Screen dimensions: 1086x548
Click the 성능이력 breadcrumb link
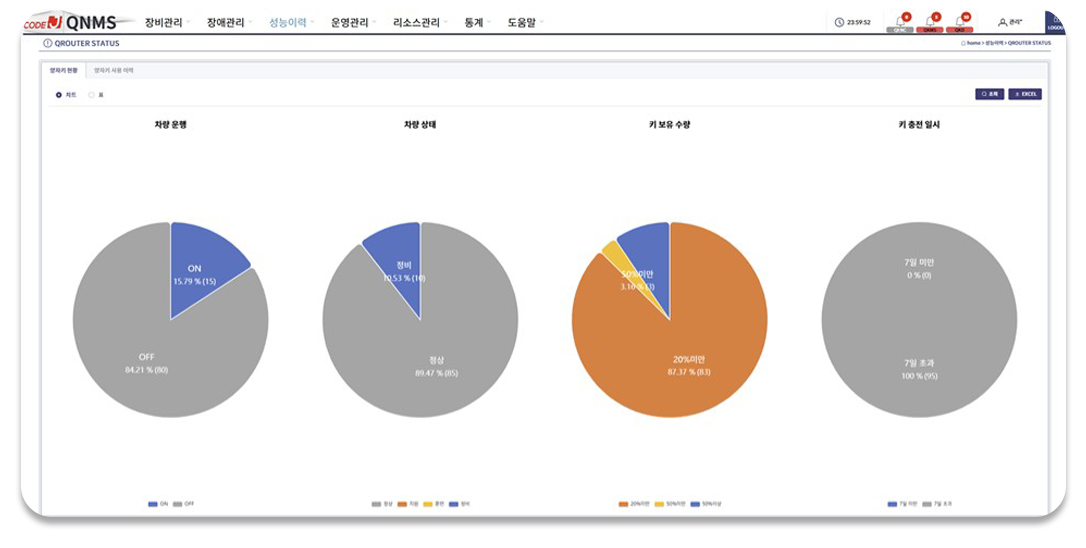click(994, 43)
